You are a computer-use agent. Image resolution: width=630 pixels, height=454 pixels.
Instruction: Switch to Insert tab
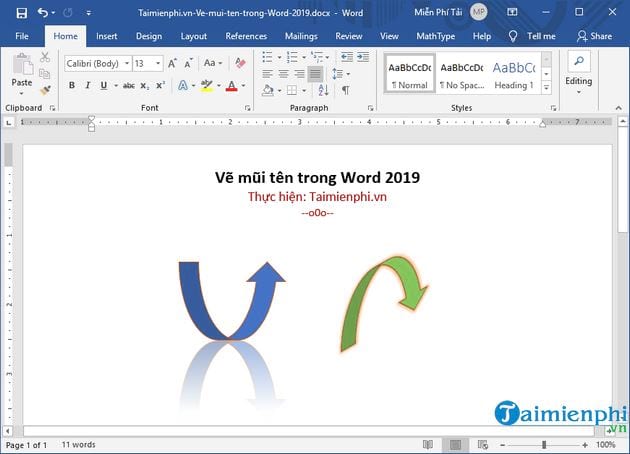tap(106, 36)
